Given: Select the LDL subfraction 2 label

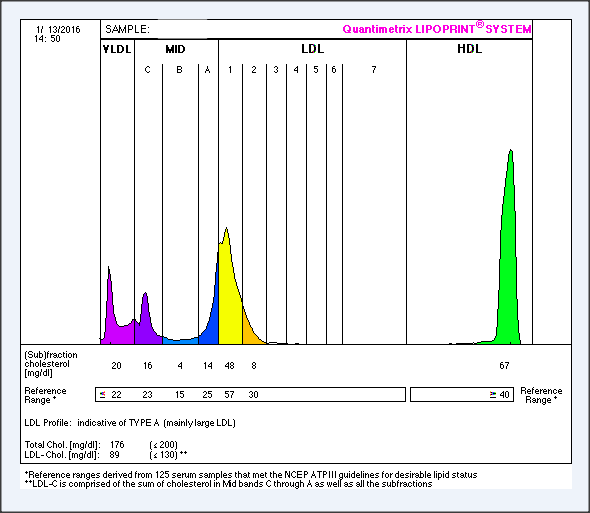Looking at the screenshot, I should click(254, 70).
